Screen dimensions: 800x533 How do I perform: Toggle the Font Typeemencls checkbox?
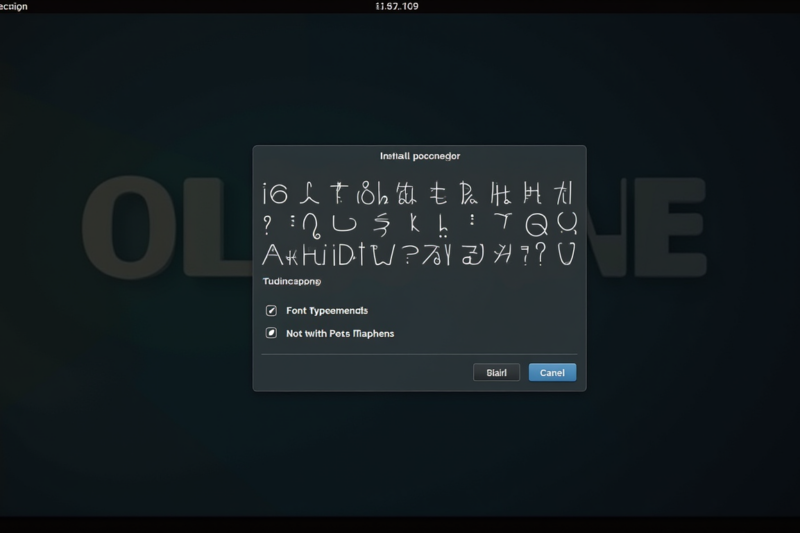click(x=271, y=311)
